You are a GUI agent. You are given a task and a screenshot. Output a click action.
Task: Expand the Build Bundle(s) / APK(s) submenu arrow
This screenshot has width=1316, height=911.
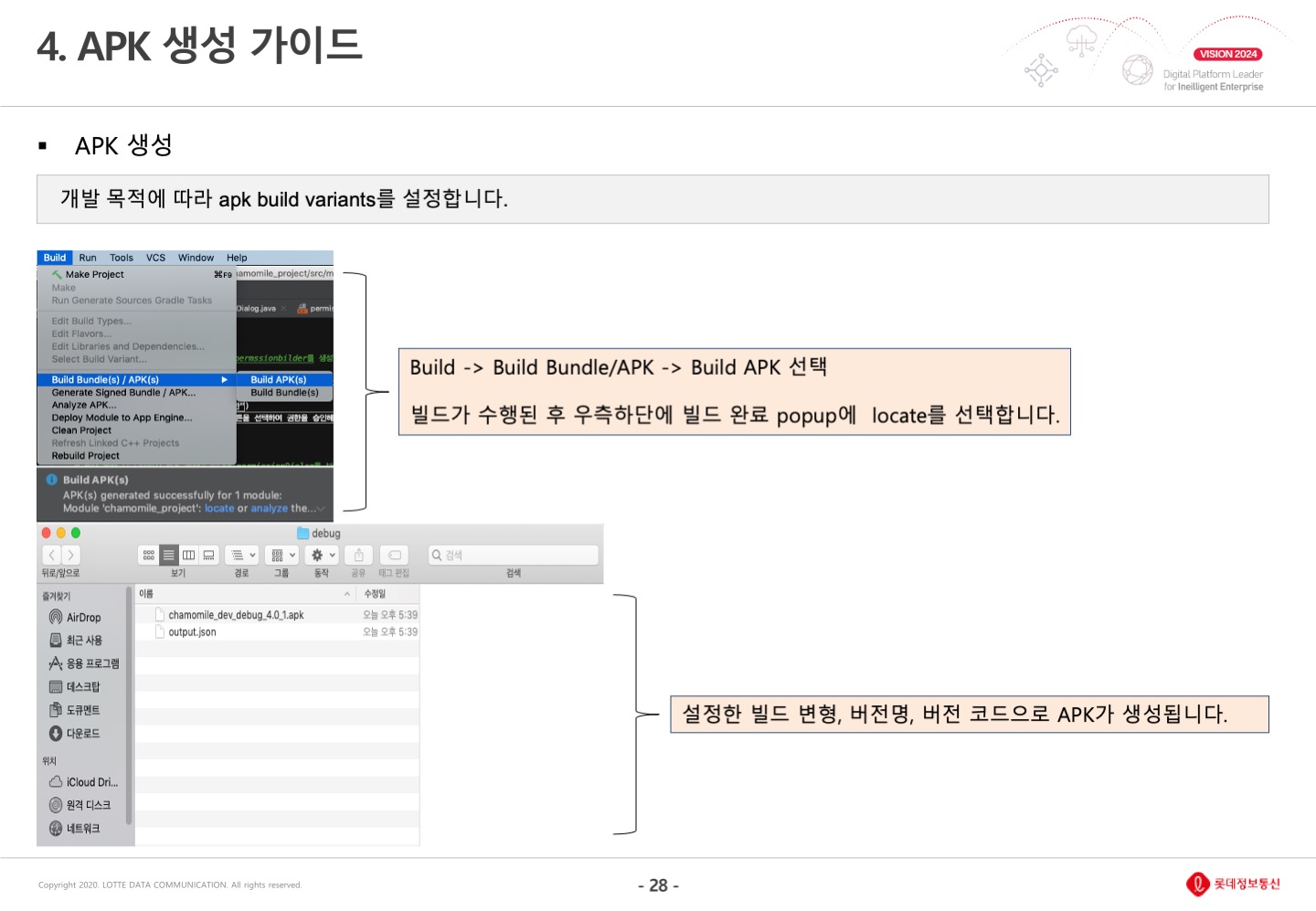[x=224, y=379]
